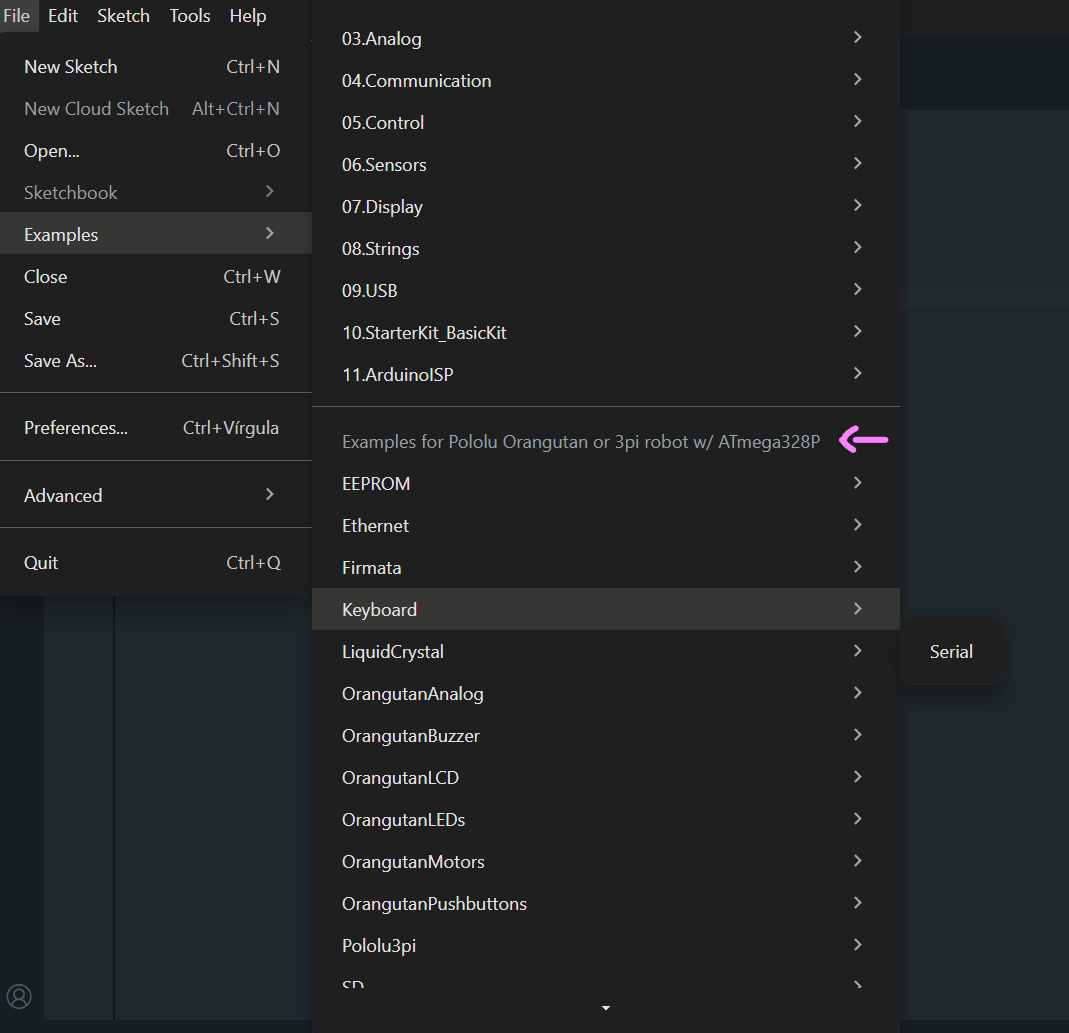
Task: Expand the Examples submenu
Action: [156, 233]
